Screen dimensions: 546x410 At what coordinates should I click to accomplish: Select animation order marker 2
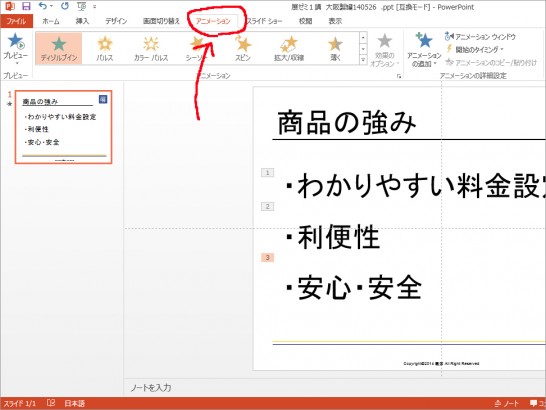click(x=267, y=206)
